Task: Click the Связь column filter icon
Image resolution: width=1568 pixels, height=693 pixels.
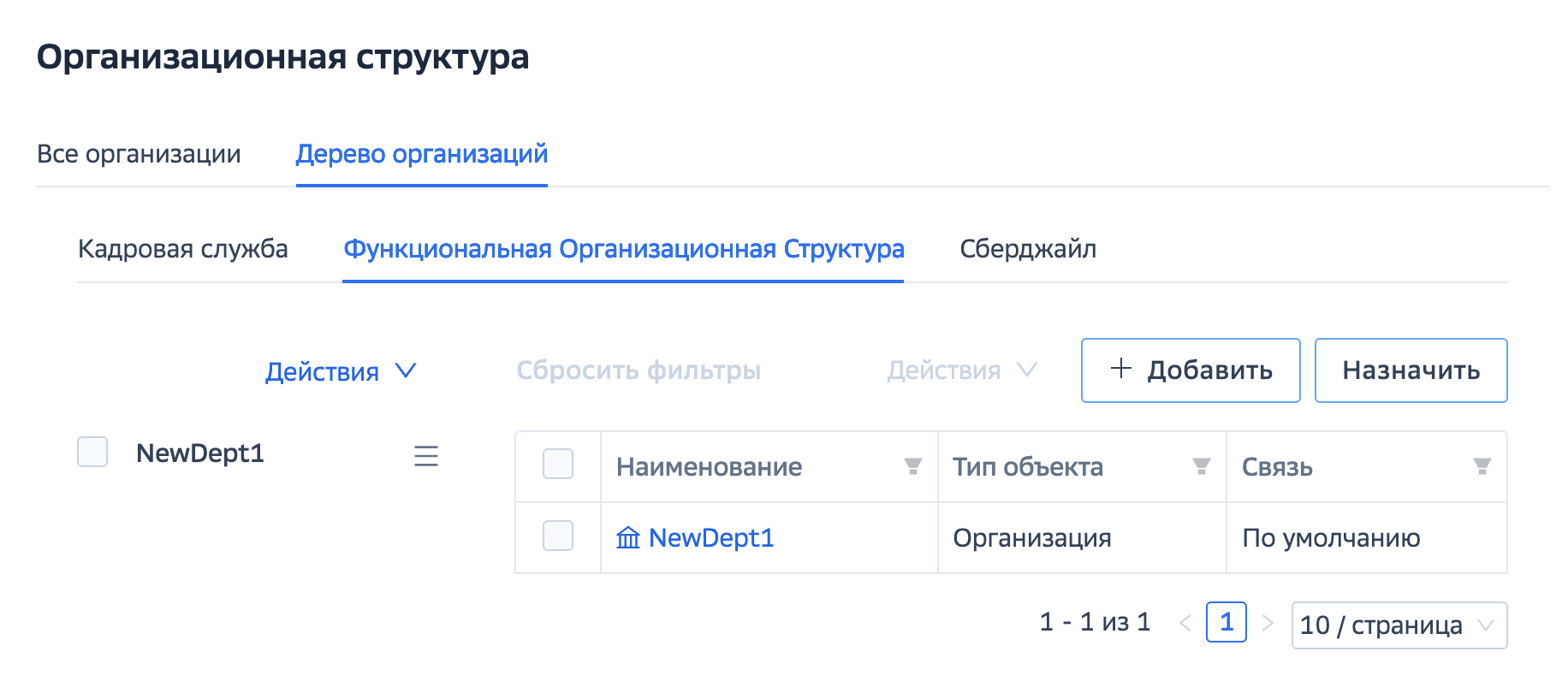Action: (1482, 466)
